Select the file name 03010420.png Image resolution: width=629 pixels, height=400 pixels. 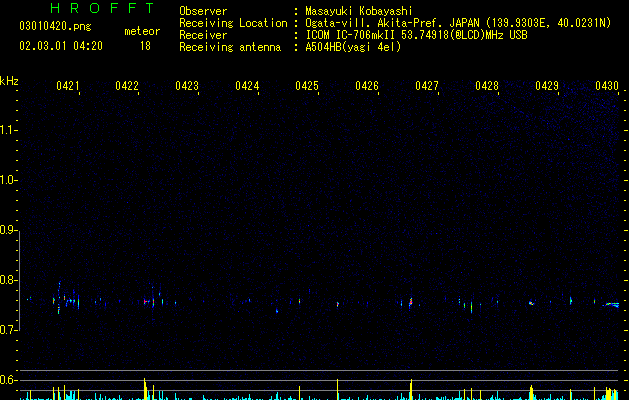[x=55, y=26]
